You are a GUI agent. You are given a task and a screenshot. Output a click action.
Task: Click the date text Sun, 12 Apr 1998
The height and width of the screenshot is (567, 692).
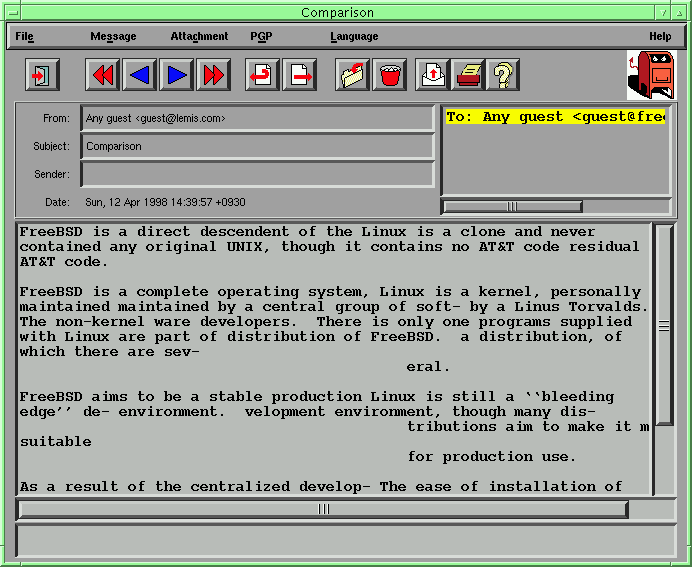[165, 202]
